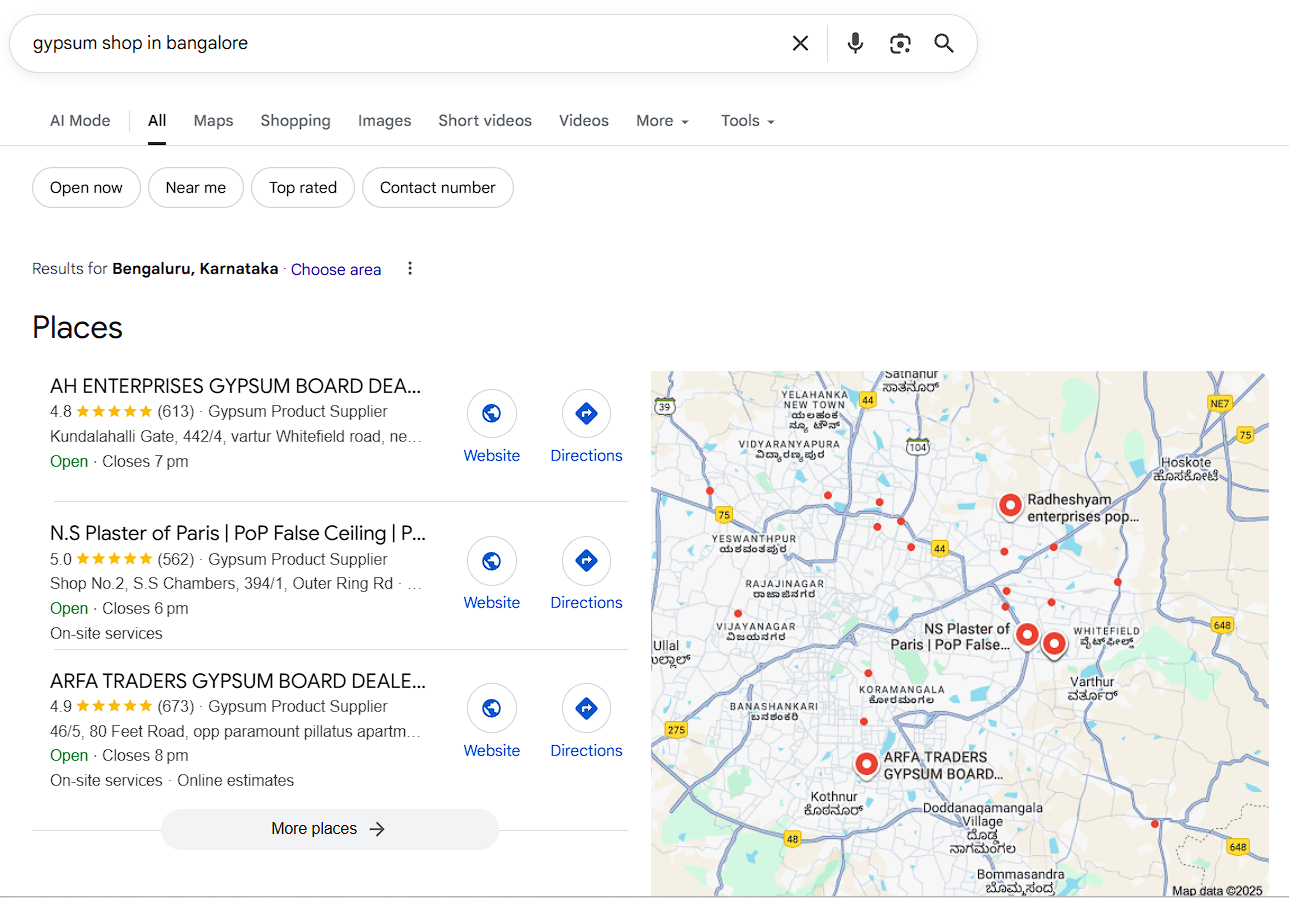Switch to the Shopping tab
Screen dimensions: 1289x898
[295, 121]
